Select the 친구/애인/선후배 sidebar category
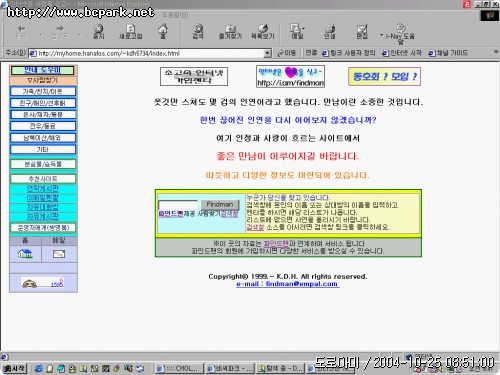 coord(43,103)
